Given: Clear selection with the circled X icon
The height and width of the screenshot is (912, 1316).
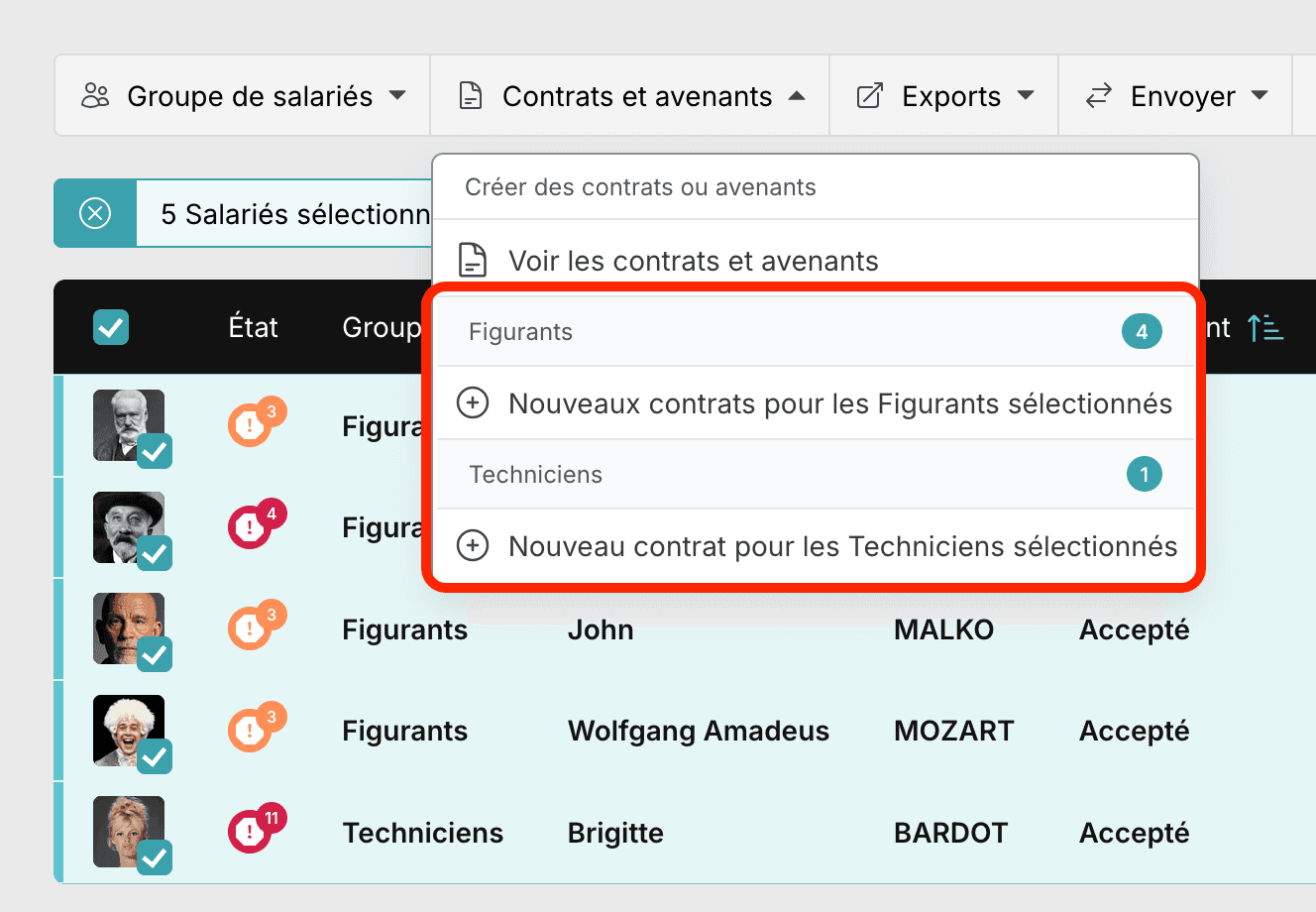Looking at the screenshot, I should (x=95, y=213).
